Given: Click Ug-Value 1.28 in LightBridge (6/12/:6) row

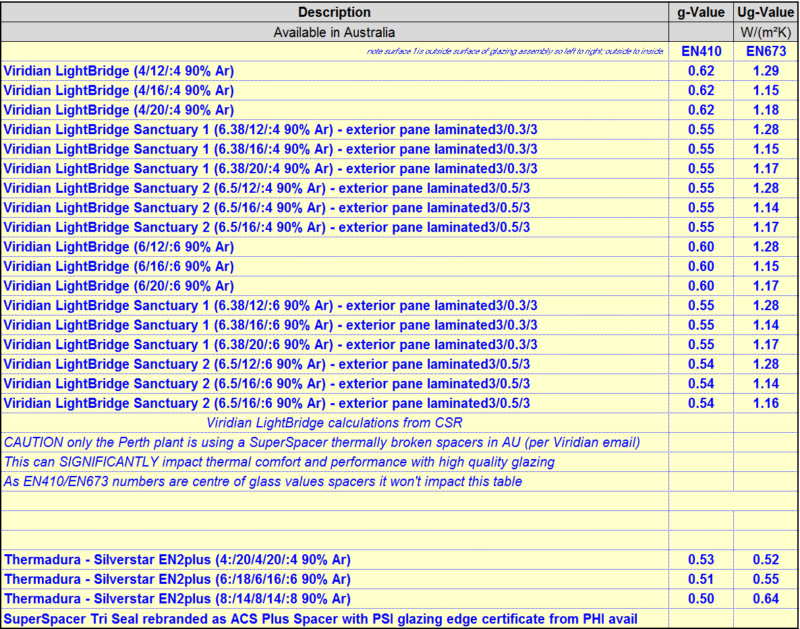Looking at the screenshot, I should pyautogui.click(x=766, y=247).
